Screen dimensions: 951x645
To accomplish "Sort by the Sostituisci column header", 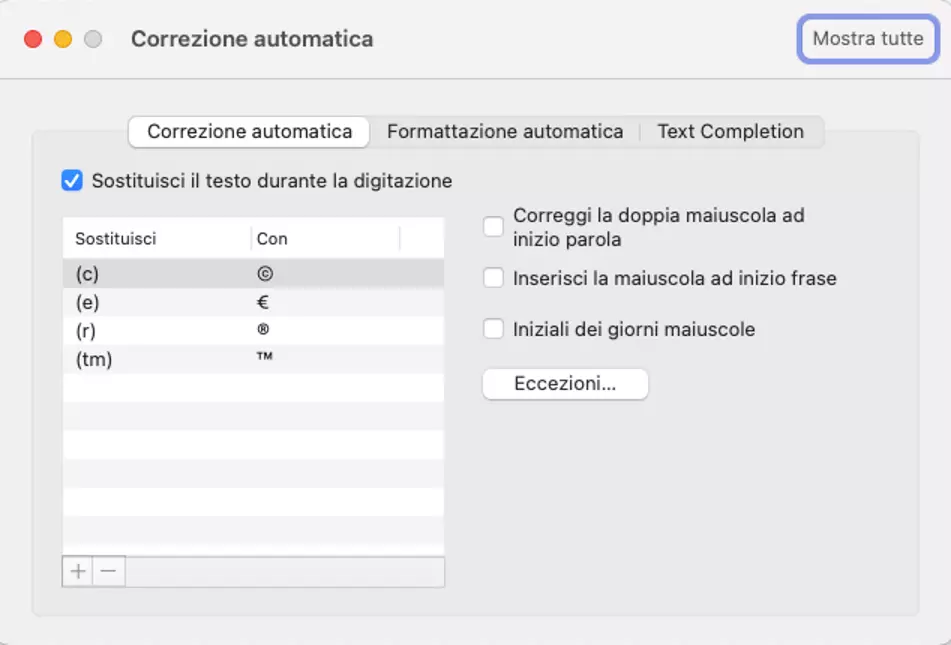I will point(157,238).
